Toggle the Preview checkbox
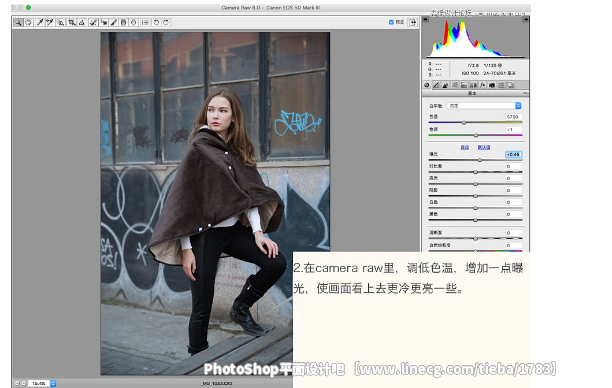The image size is (612, 388). click(x=391, y=22)
